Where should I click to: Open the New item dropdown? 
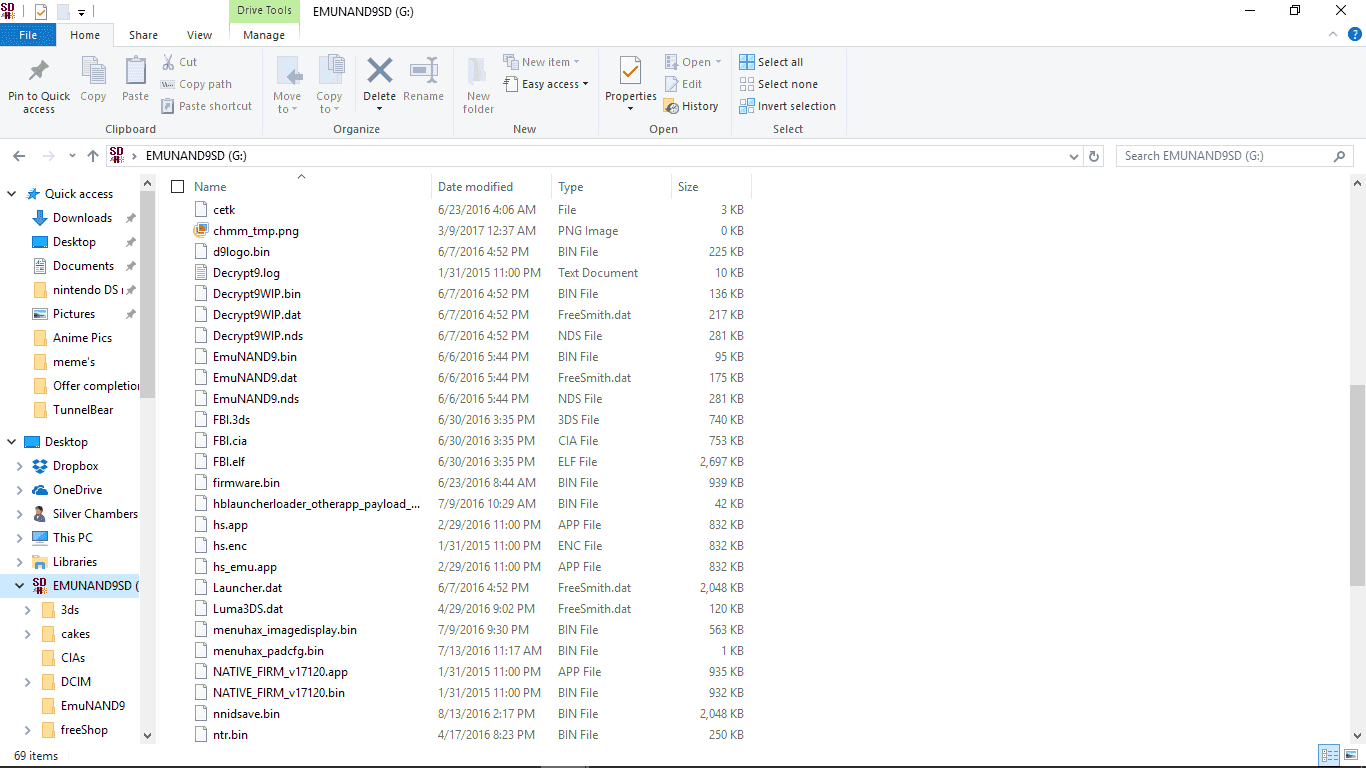tap(541, 62)
